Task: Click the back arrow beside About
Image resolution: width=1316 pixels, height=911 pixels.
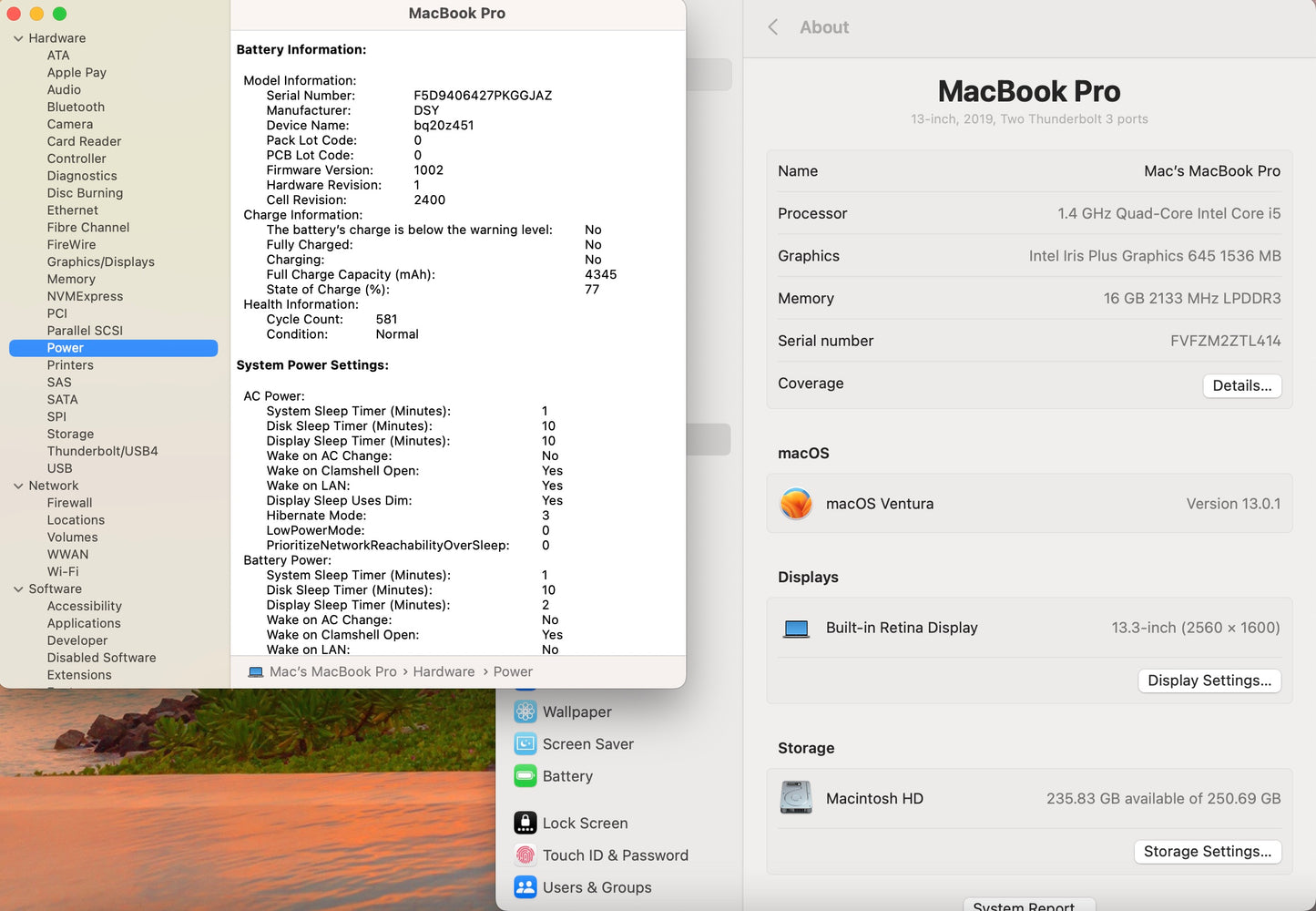Action: [773, 27]
